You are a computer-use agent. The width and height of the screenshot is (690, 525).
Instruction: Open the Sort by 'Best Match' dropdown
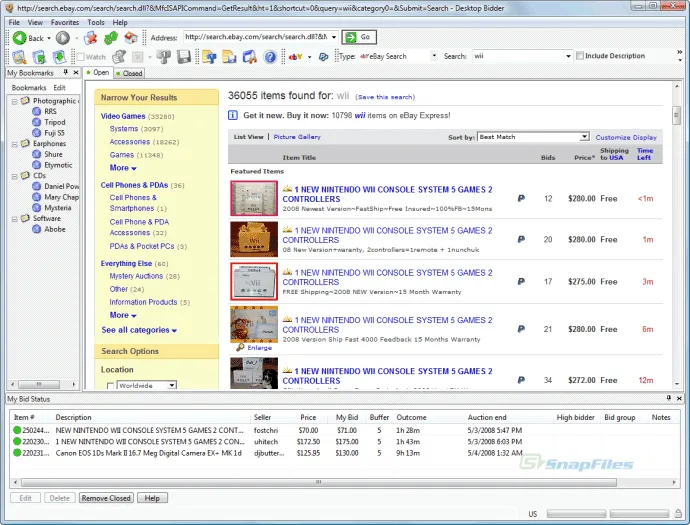[584, 137]
